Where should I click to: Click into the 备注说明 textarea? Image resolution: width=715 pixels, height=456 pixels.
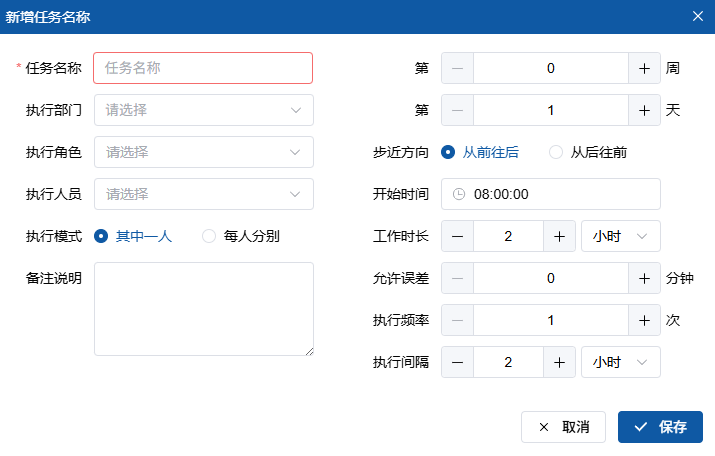[x=203, y=309]
